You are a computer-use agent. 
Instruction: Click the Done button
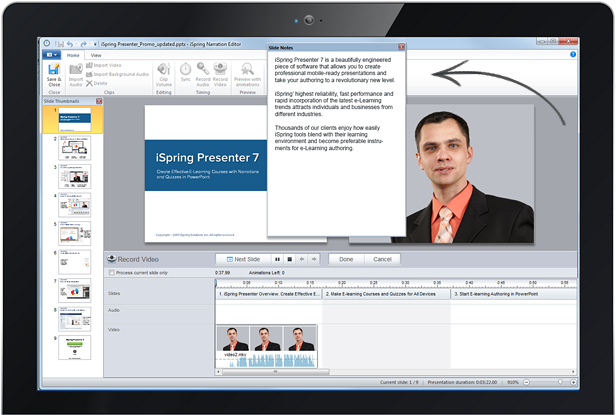[346, 259]
